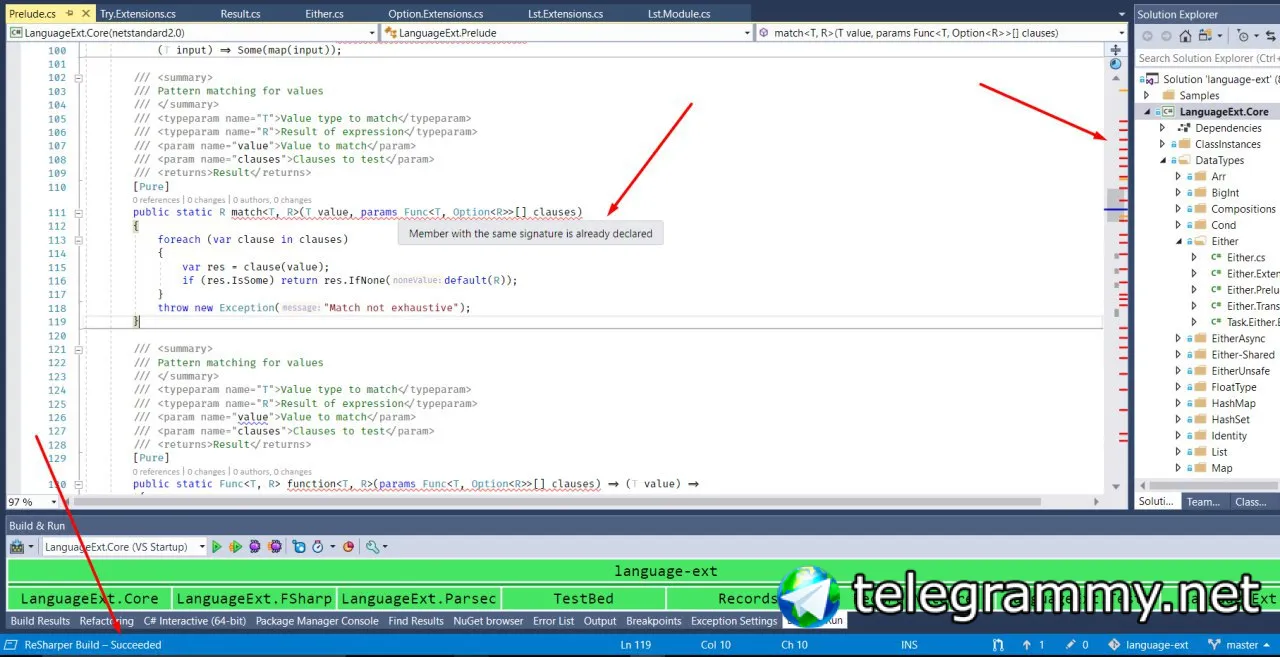1280x657 pixels.
Task: Expand the HashMap folder
Action: tap(1179, 403)
